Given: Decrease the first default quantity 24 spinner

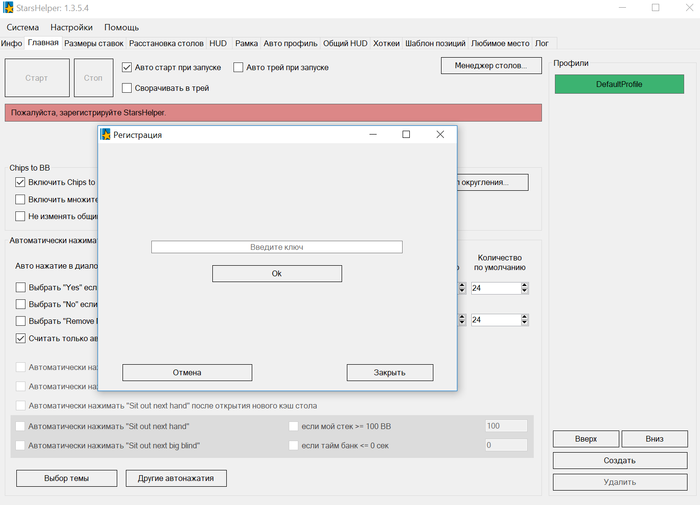Looking at the screenshot, I should tap(525, 291).
